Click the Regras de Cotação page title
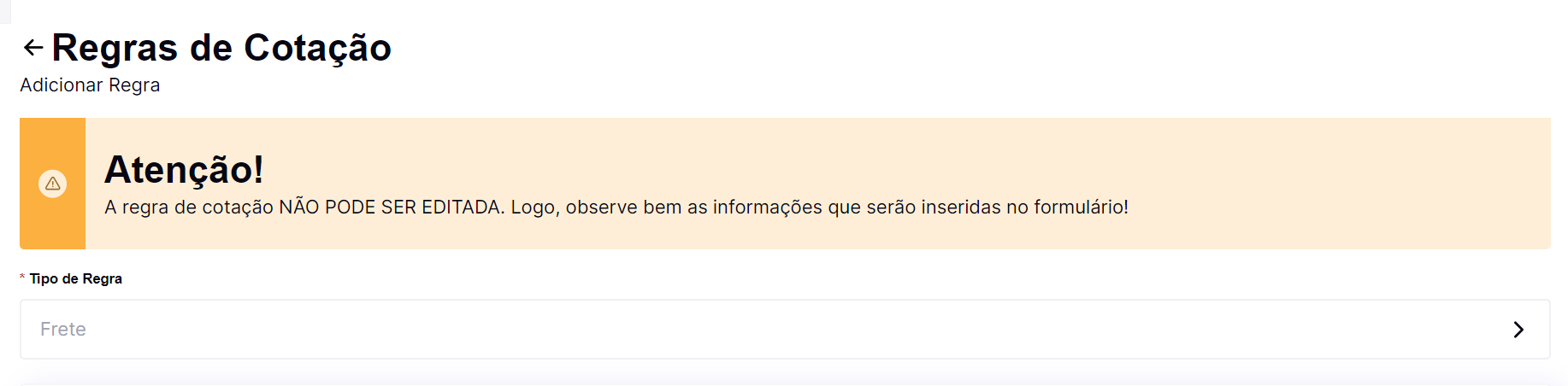Viewport: 1568px width, 386px height. pyautogui.click(x=221, y=48)
